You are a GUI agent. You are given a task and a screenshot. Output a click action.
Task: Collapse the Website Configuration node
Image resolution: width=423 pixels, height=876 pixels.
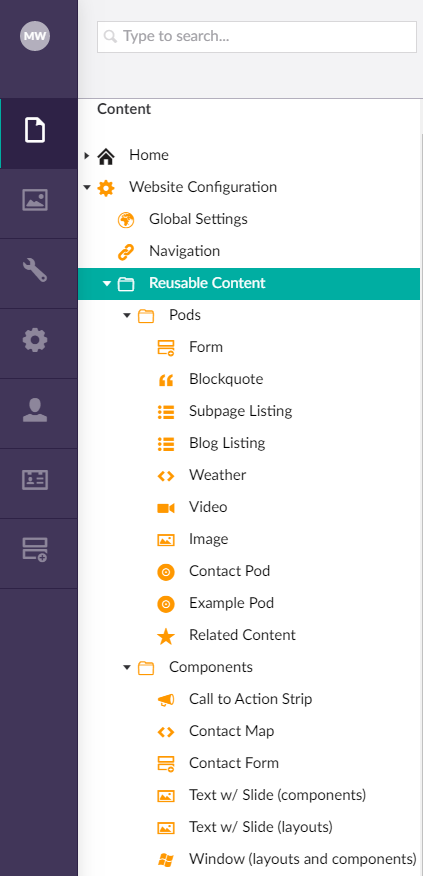[x=87, y=187]
